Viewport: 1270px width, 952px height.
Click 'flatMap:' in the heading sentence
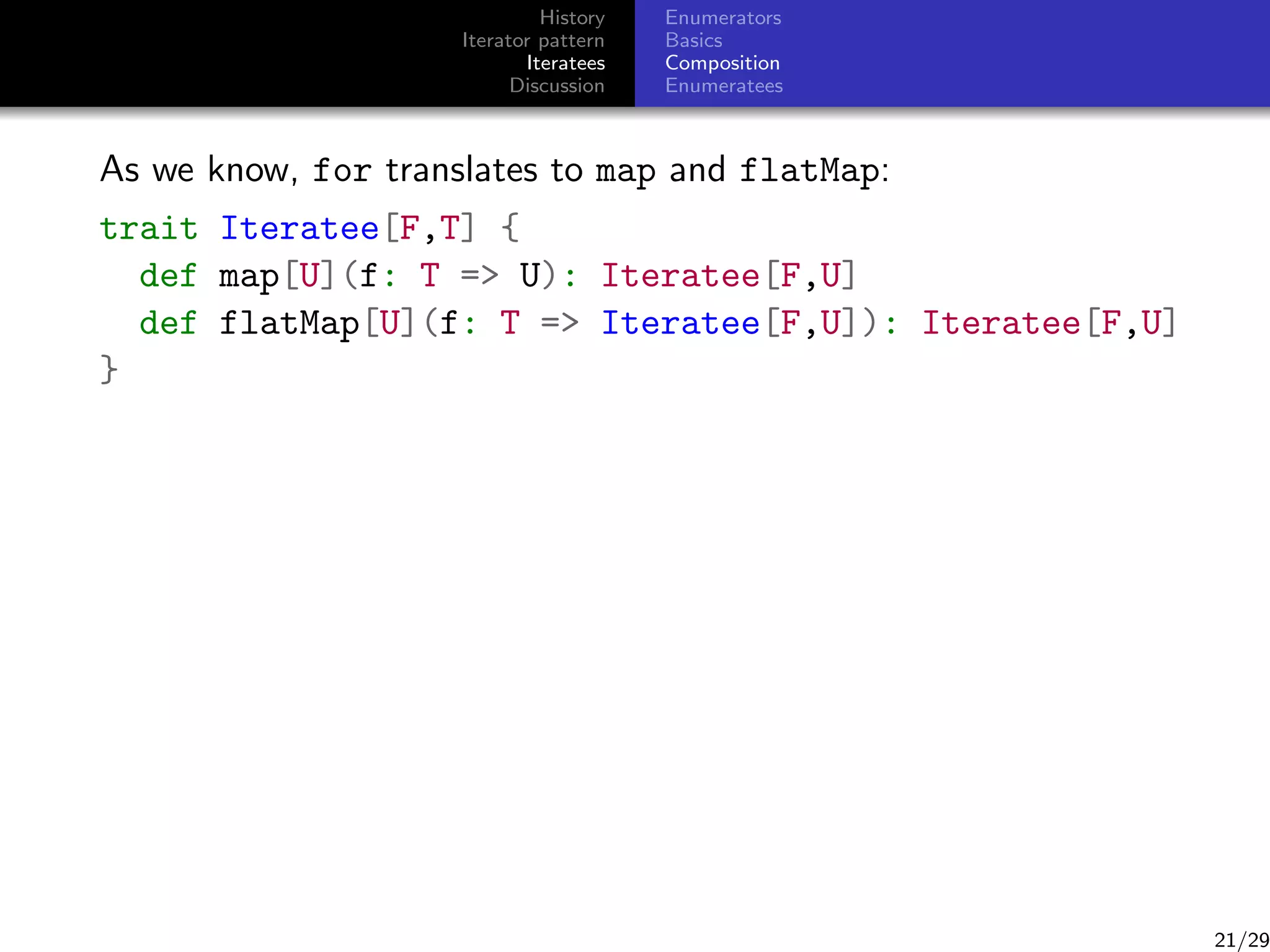(815, 170)
